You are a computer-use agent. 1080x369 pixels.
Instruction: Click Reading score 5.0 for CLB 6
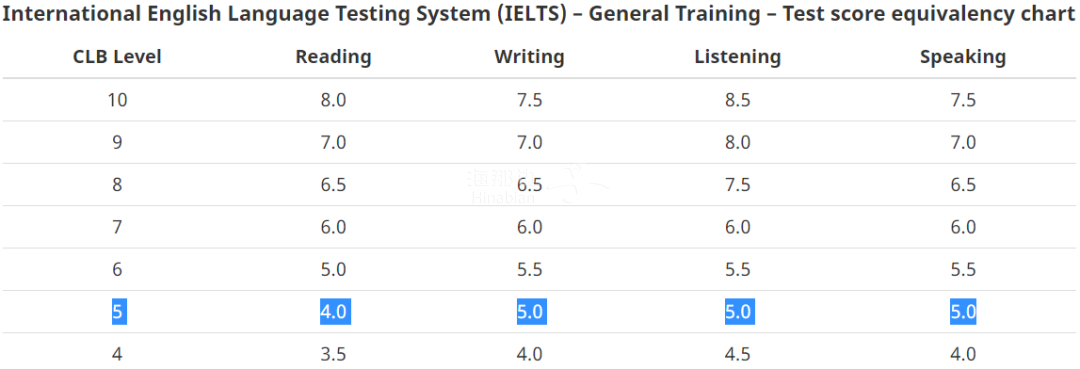pos(333,270)
